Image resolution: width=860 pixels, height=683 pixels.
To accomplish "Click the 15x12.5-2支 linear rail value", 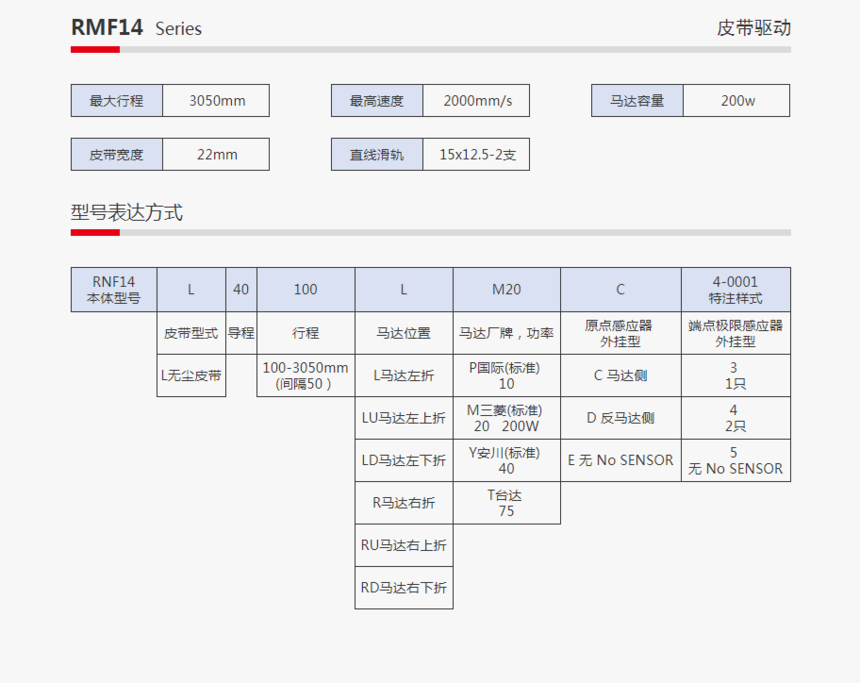I will pos(476,155).
